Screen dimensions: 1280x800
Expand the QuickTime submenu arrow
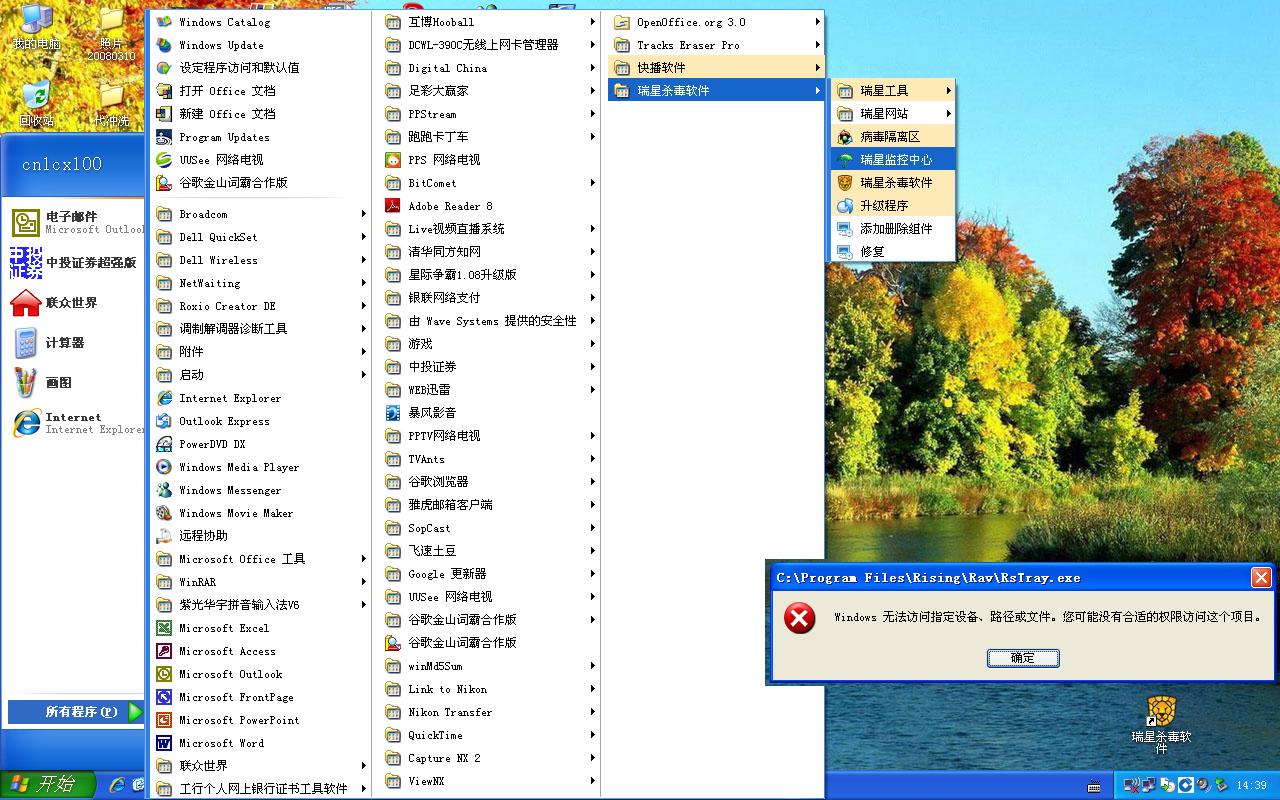(593, 735)
